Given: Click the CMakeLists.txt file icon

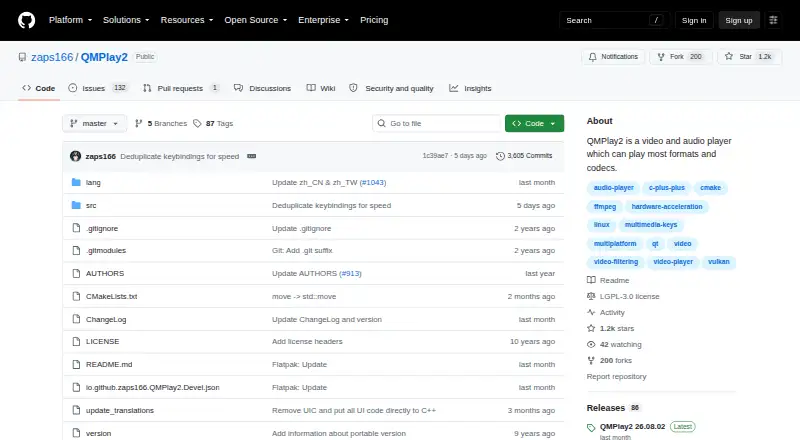Looking at the screenshot, I should pyautogui.click(x=76, y=296).
